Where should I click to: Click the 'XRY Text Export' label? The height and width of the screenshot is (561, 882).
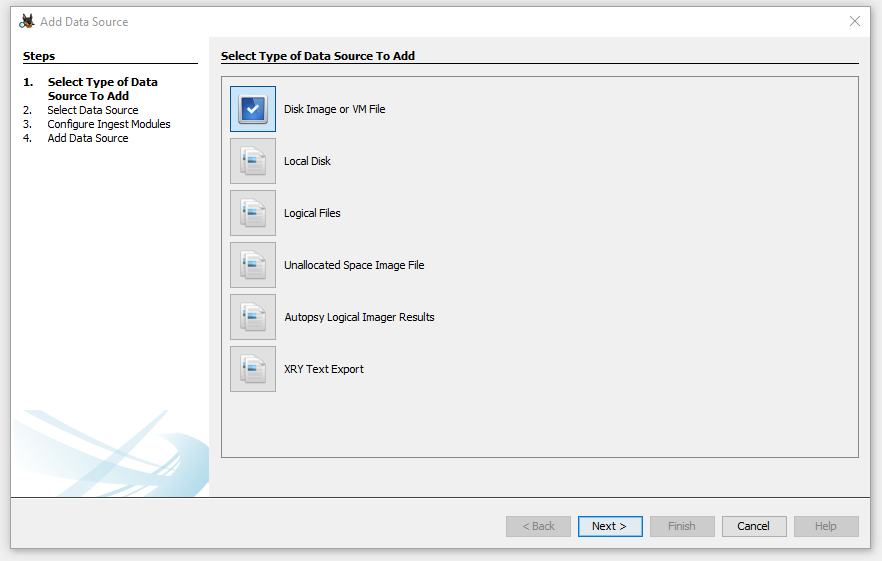click(324, 369)
